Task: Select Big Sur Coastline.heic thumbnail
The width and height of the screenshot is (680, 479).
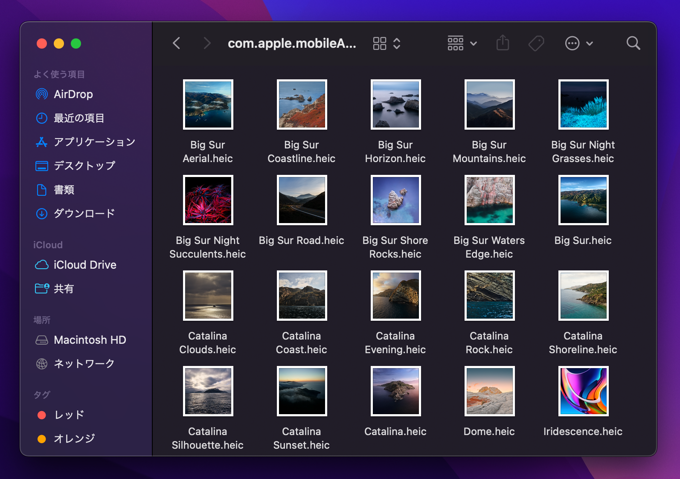Action: pyautogui.click(x=302, y=104)
